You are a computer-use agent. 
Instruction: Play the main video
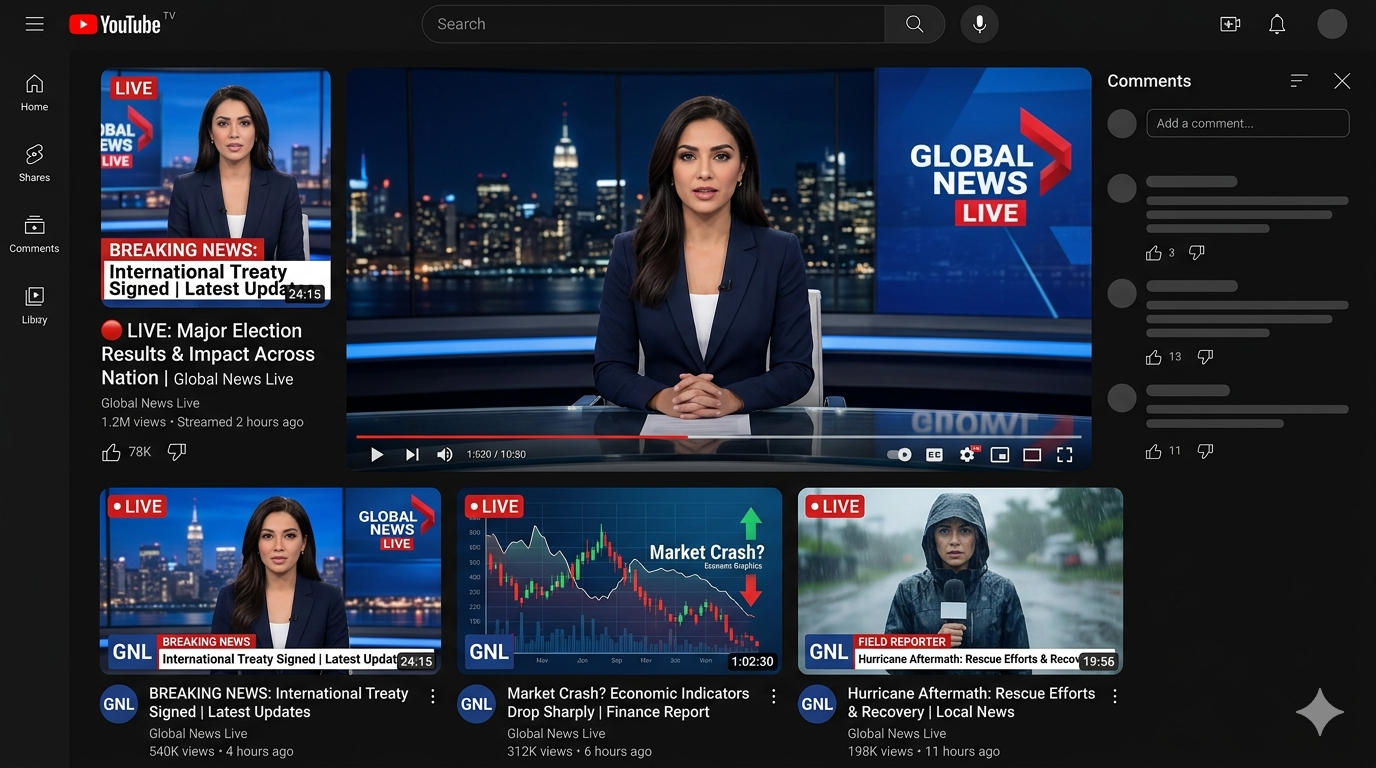tap(377, 454)
